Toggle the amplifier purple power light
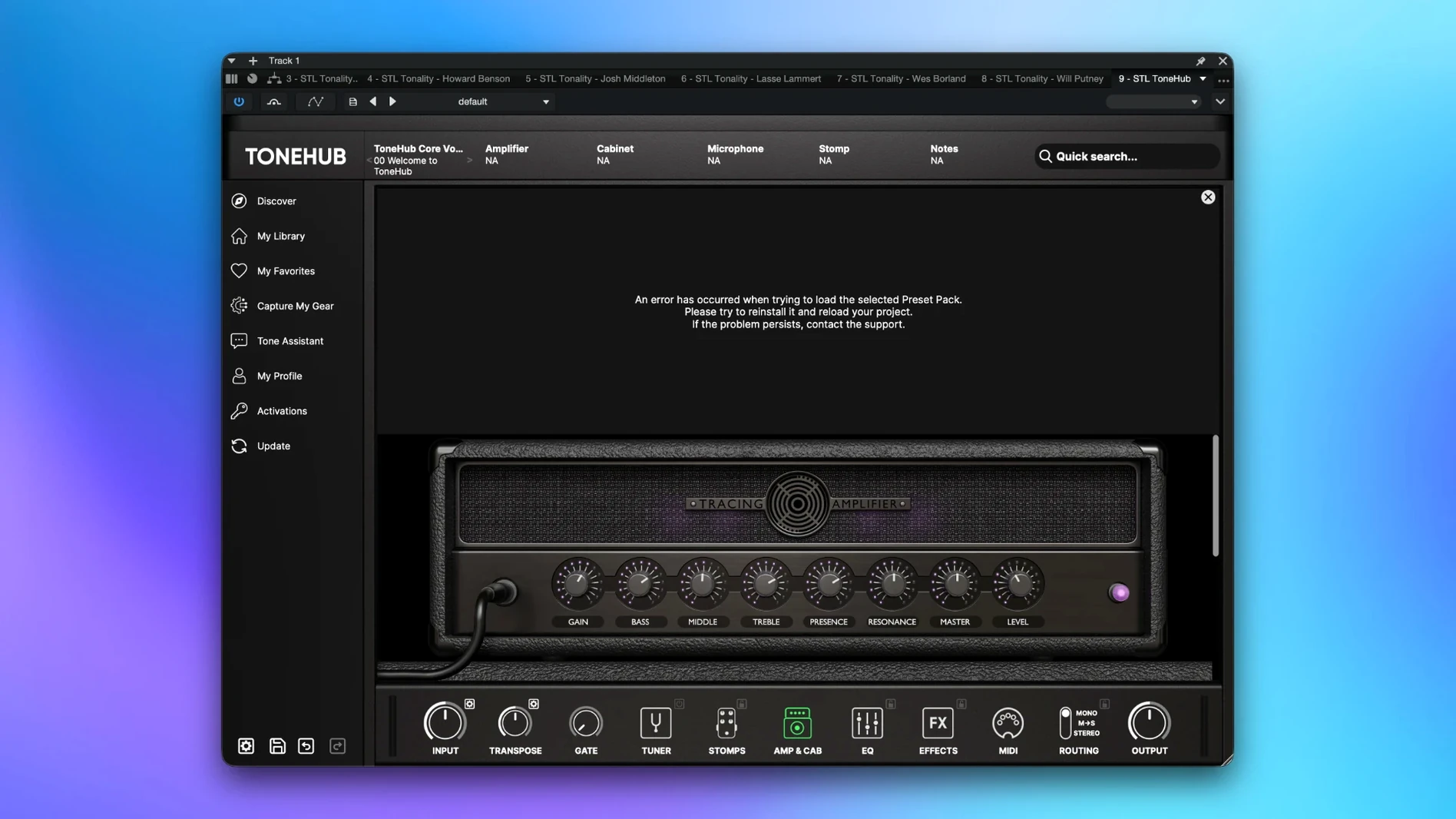The width and height of the screenshot is (1456, 819). coord(1120,593)
